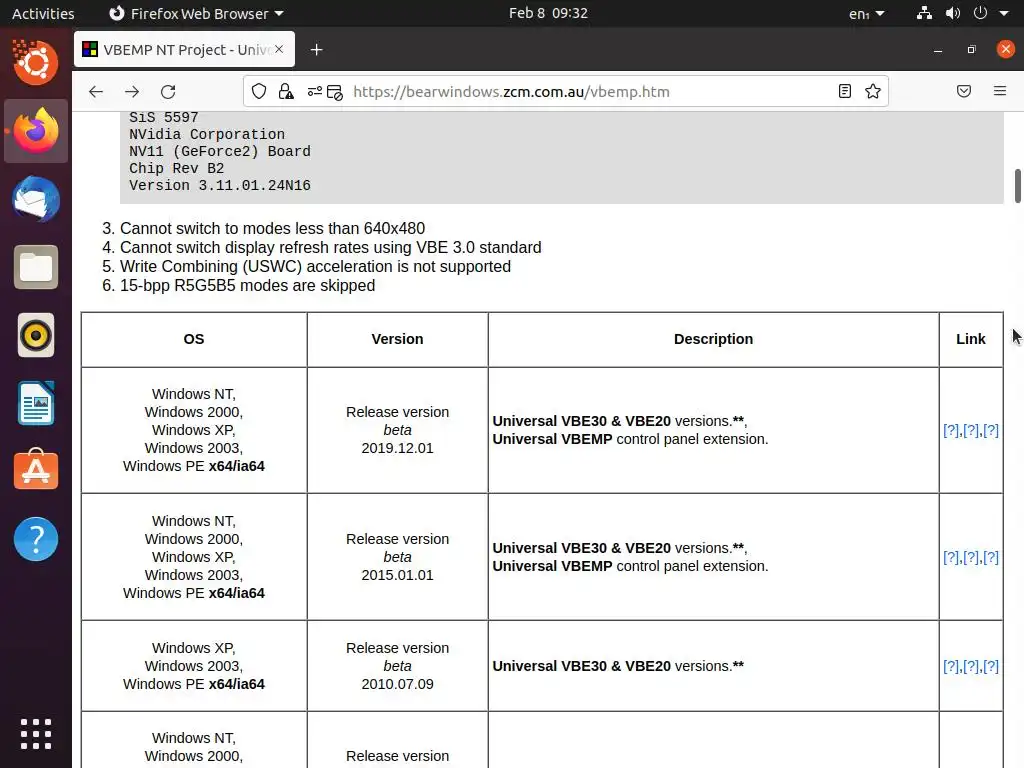Open Ubuntu Software store

click(x=36, y=470)
